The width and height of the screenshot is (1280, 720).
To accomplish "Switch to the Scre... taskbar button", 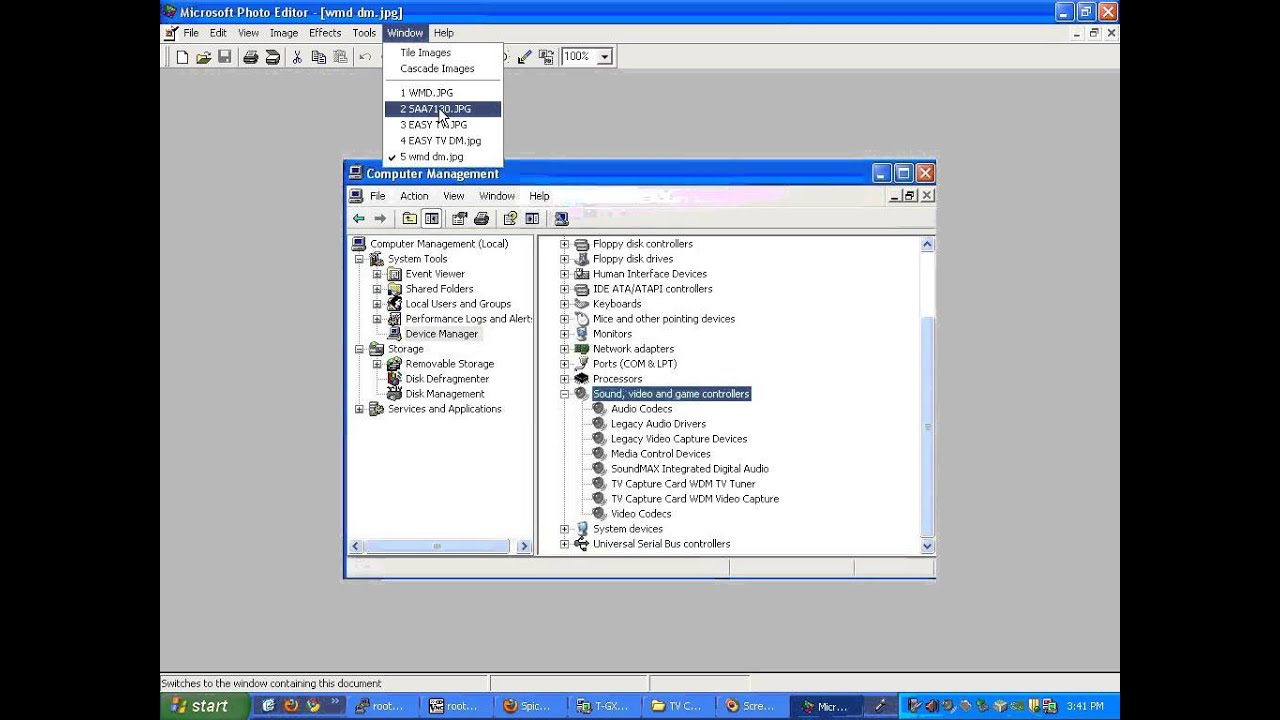I will pyautogui.click(x=752, y=706).
